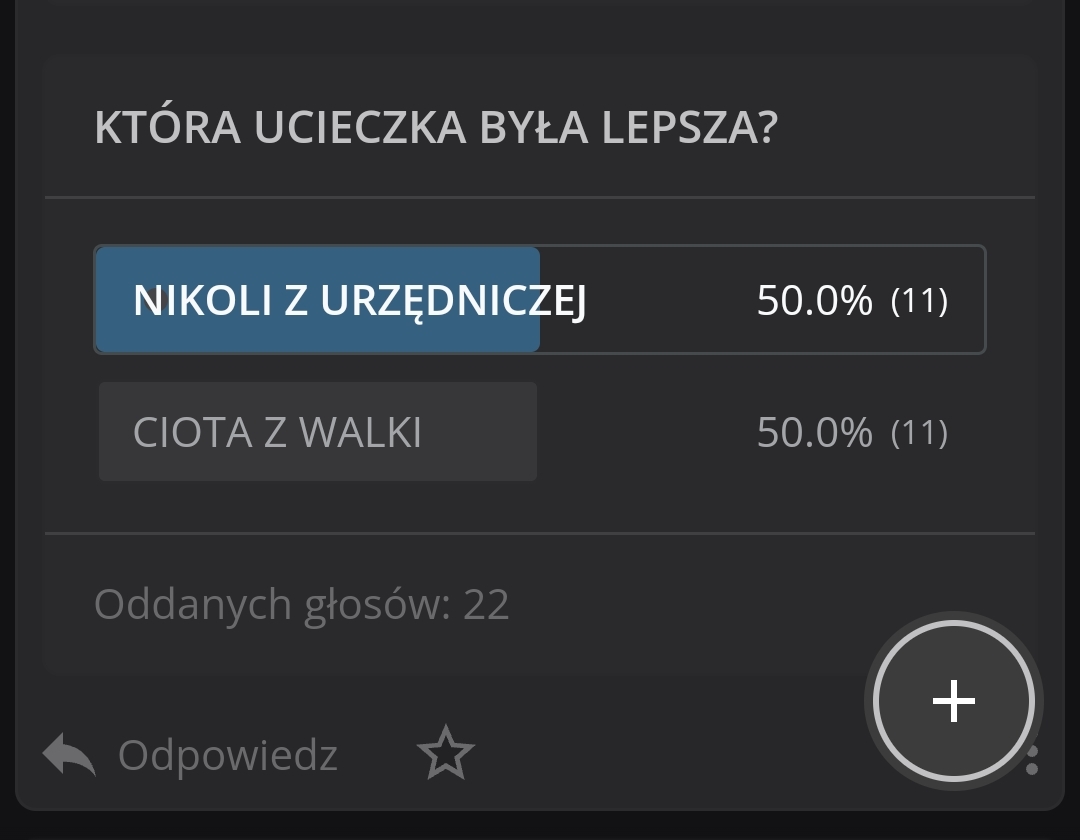
Task: Click the reply arrow icon
Action: tap(69, 755)
